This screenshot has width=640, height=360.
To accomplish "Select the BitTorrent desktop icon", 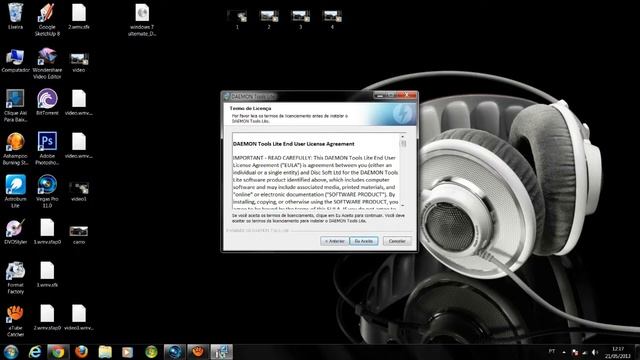I will tap(47, 102).
